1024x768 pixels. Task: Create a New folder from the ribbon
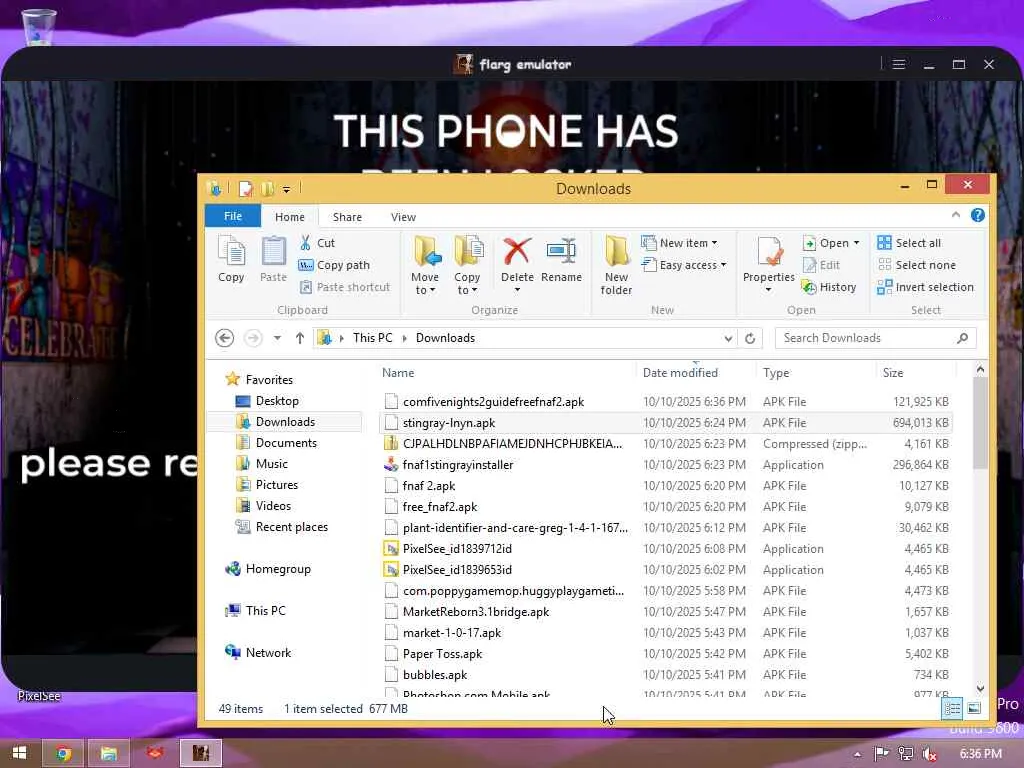click(x=616, y=266)
